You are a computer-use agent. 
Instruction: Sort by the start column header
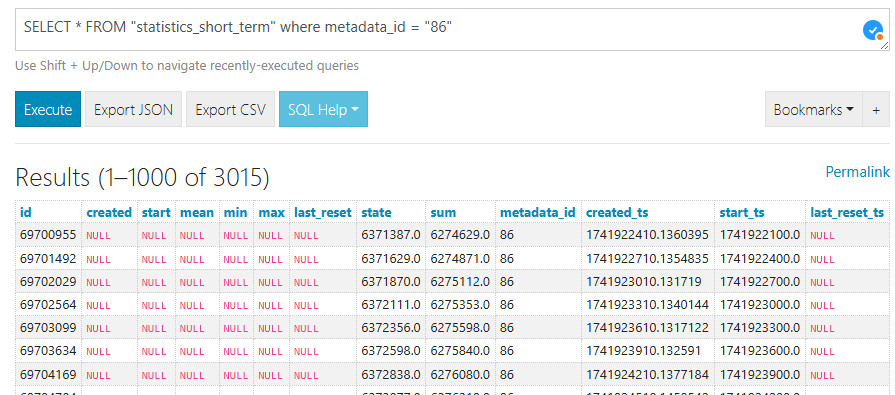[x=156, y=213]
